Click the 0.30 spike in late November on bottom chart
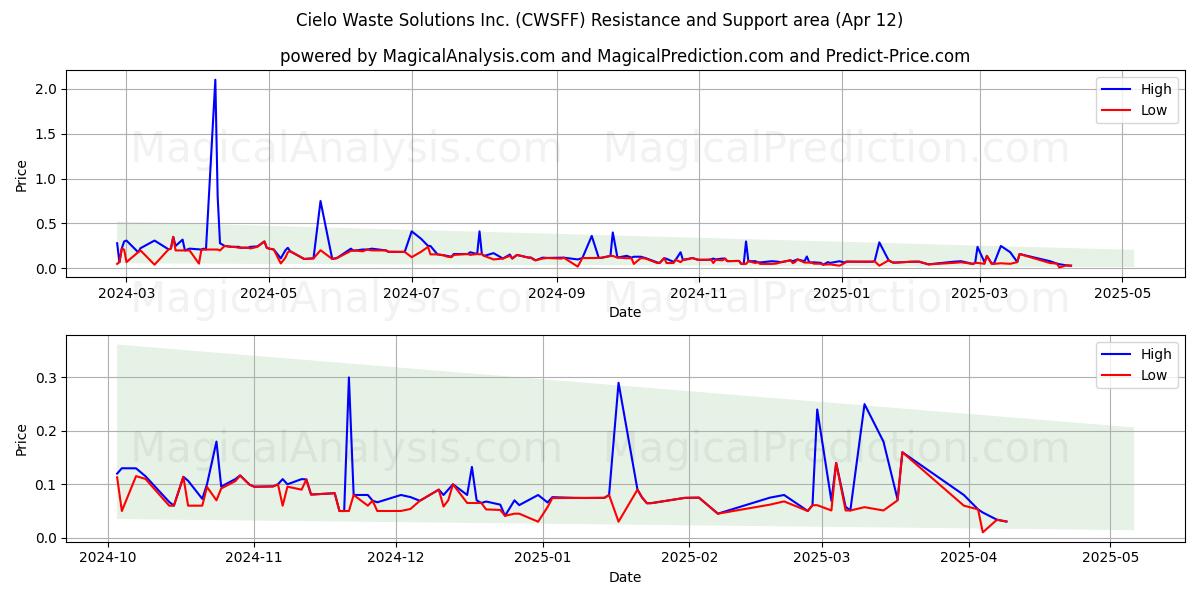The width and height of the screenshot is (1200, 600). pos(349,377)
